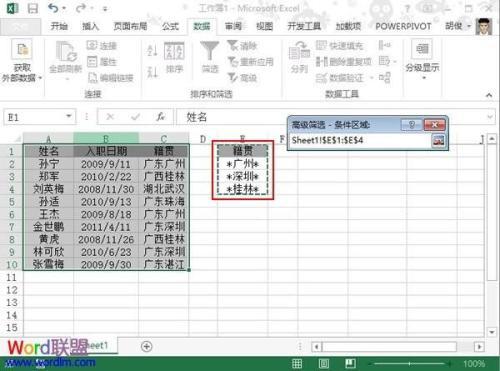Add a new sheet with plus button
500x371 pixels.
146,346
